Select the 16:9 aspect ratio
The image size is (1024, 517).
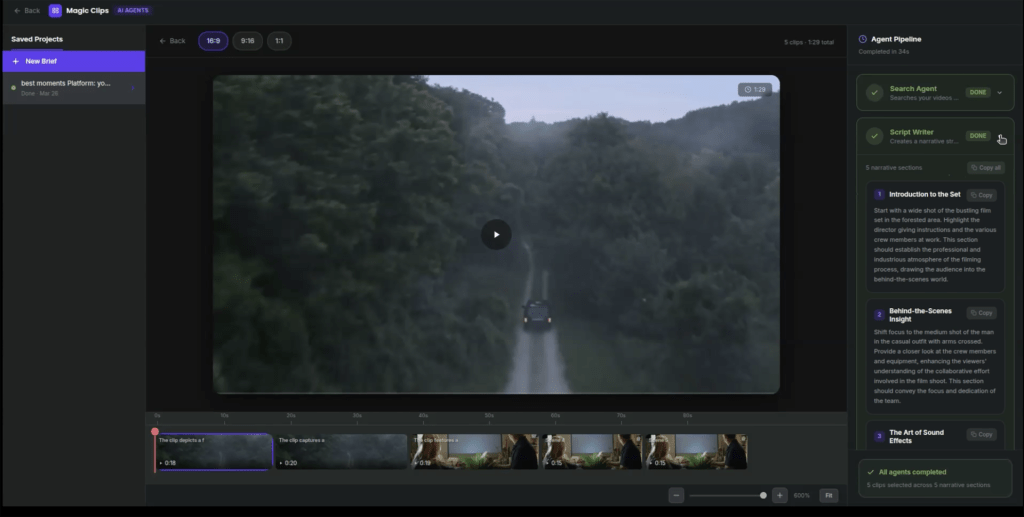pos(213,41)
